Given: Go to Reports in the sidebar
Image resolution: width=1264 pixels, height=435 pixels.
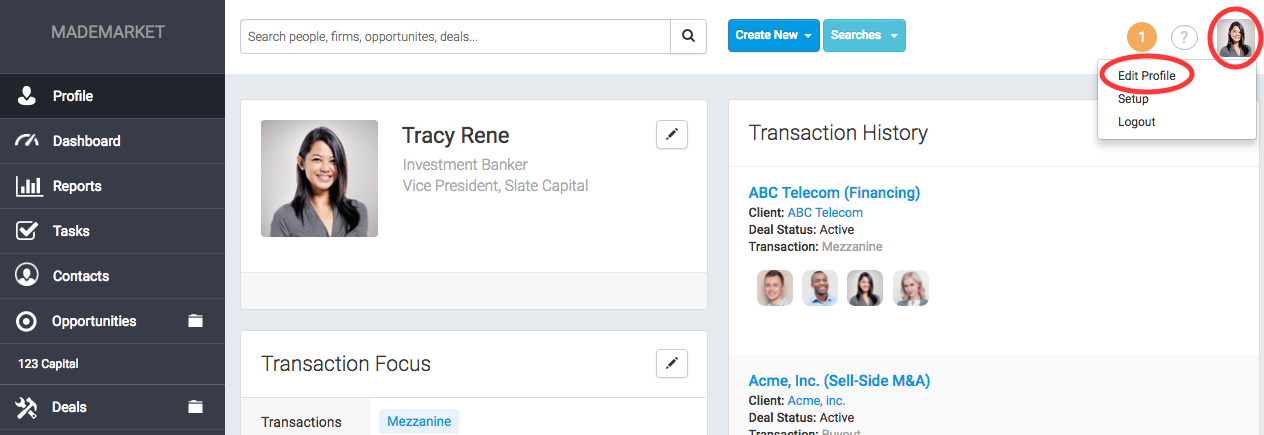Looking at the screenshot, I should coord(77,186).
